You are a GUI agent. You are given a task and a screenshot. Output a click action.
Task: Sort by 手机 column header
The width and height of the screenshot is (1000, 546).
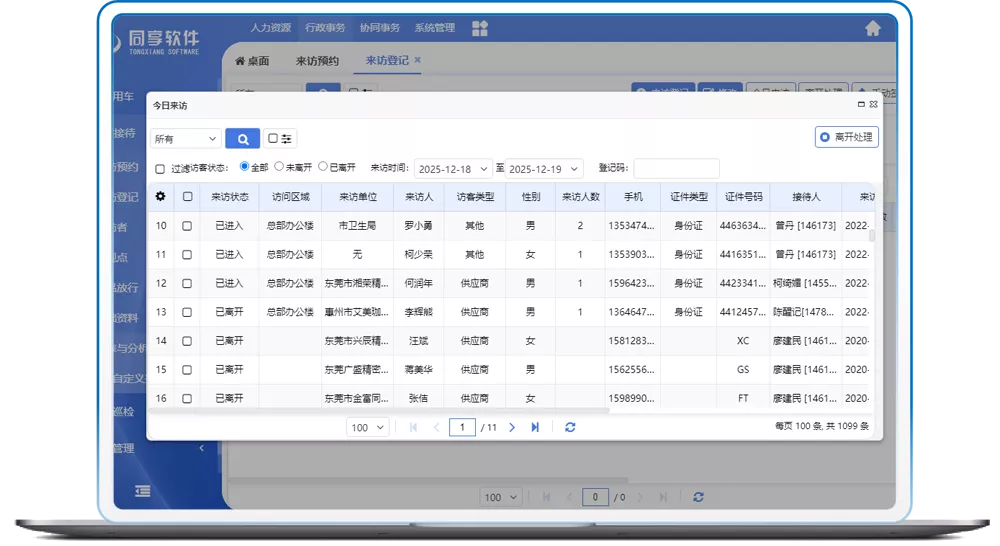[633, 196]
